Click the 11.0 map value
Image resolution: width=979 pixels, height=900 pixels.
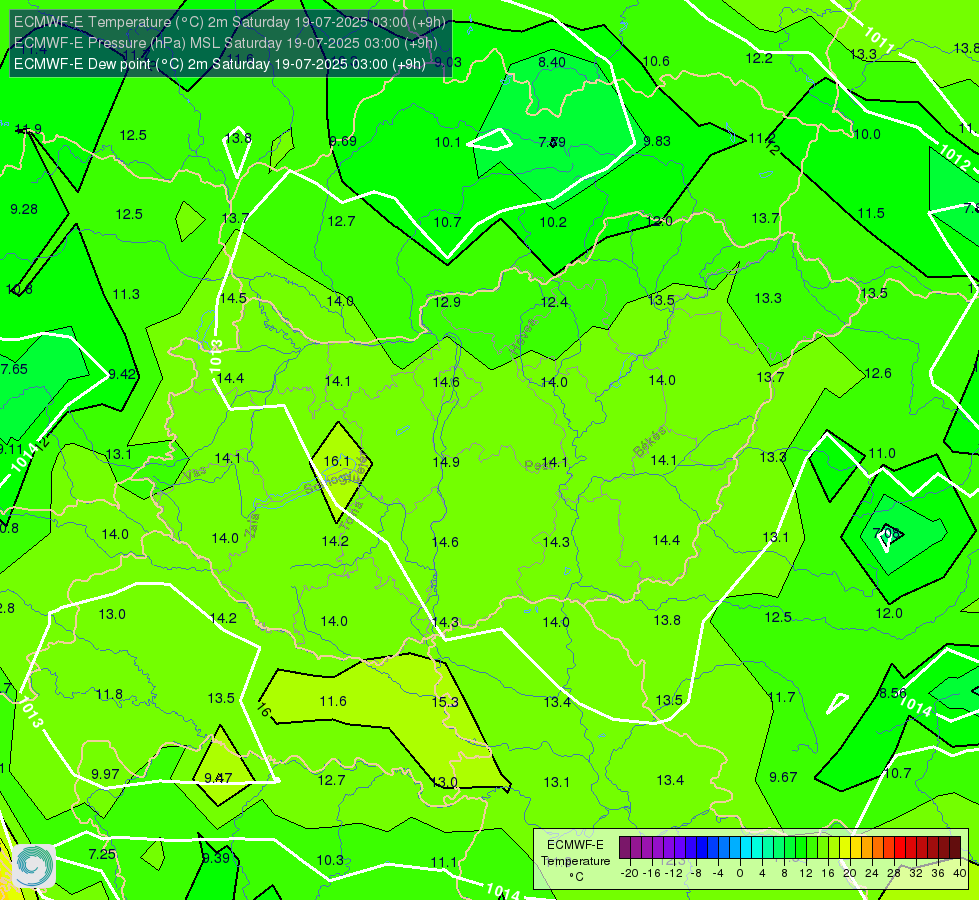[882, 453]
